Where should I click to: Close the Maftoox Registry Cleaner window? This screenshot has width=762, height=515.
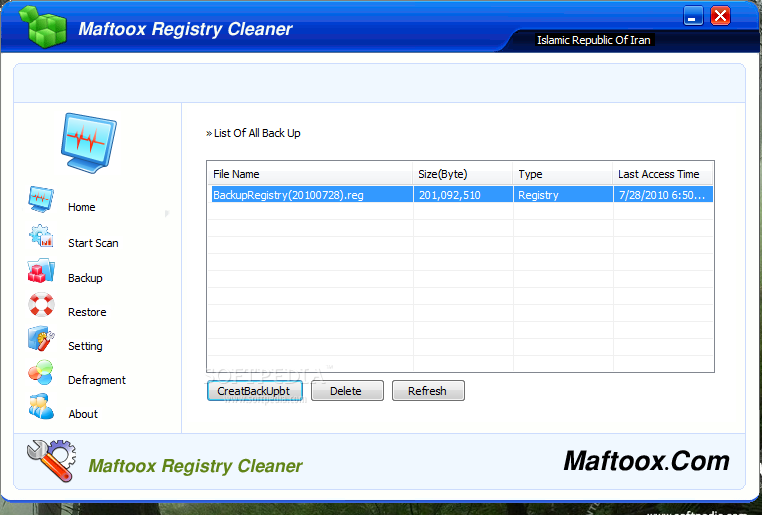pos(720,16)
